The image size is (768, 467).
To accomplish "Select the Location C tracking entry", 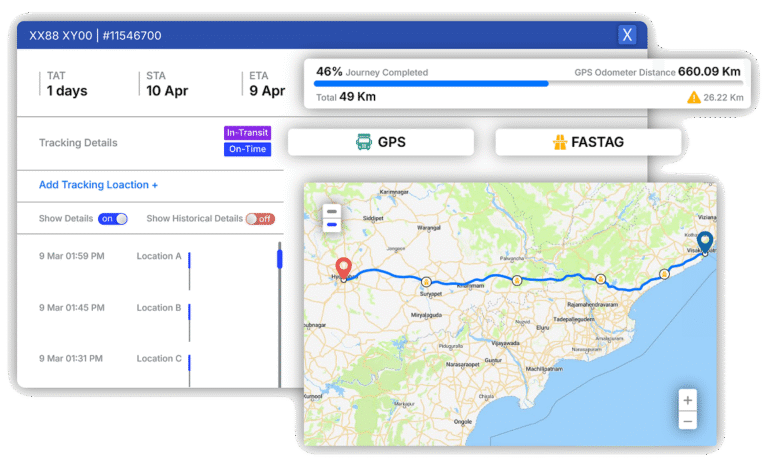I will (159, 359).
